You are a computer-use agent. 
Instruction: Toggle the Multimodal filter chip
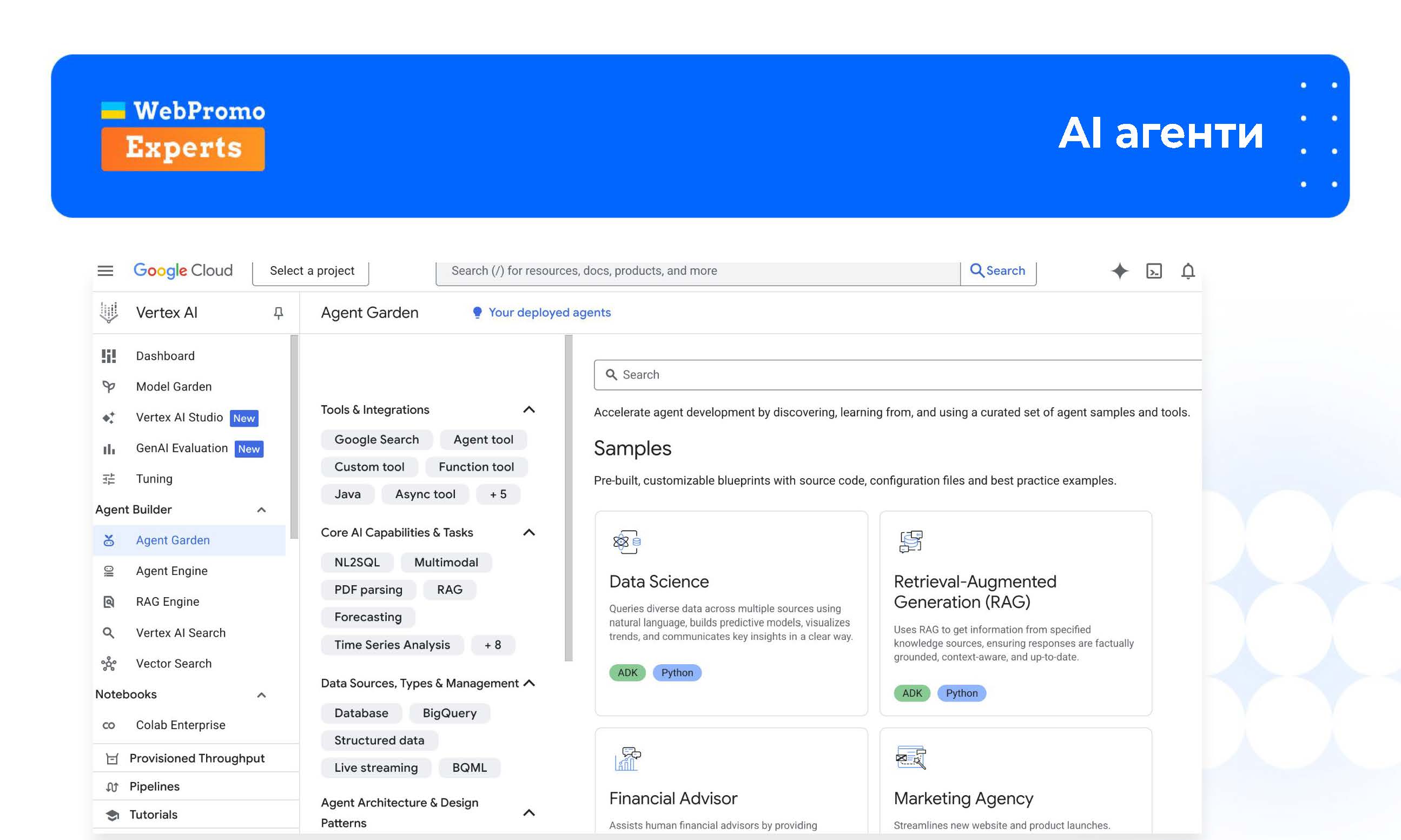446,562
